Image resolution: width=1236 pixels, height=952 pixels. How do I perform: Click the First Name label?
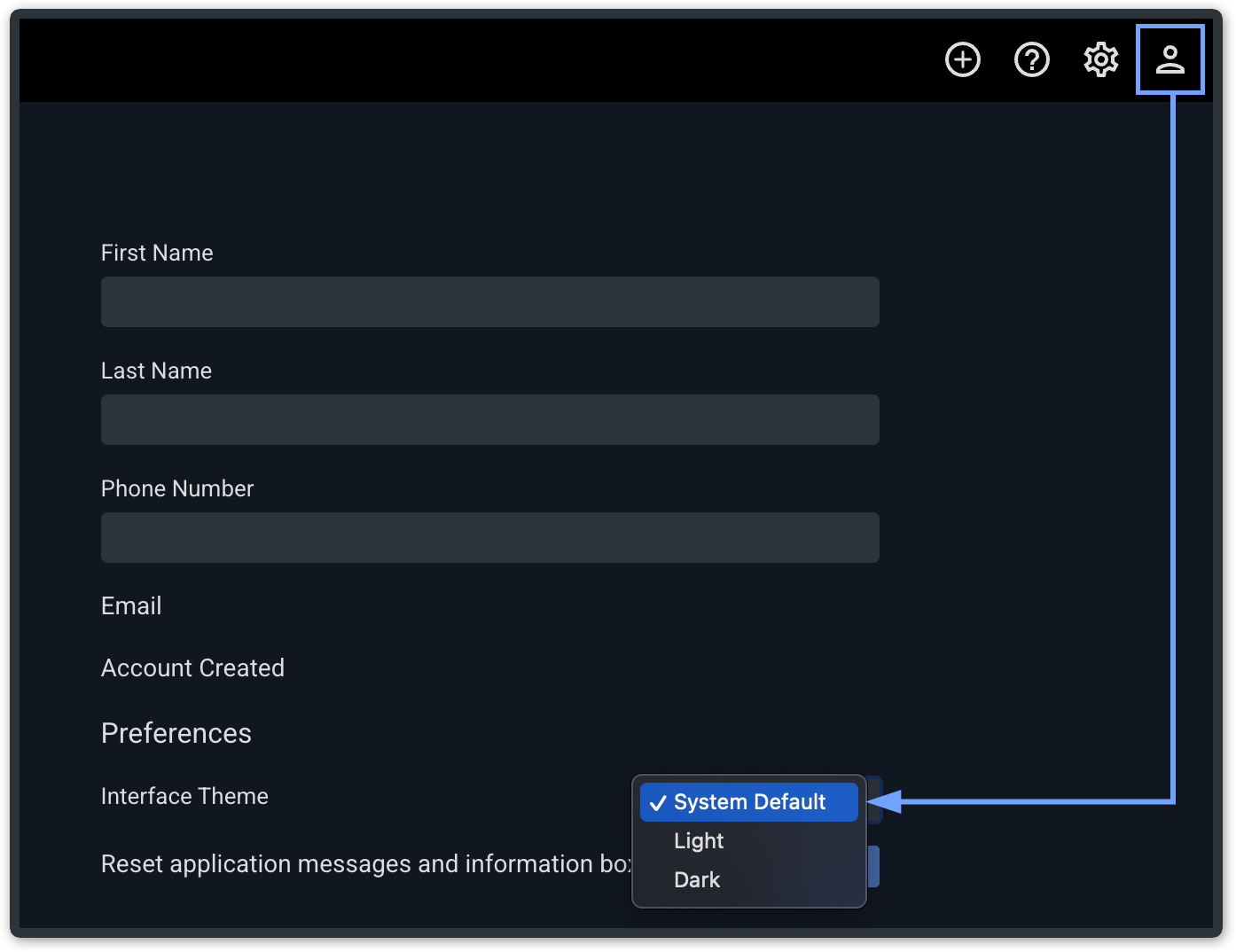tap(157, 254)
